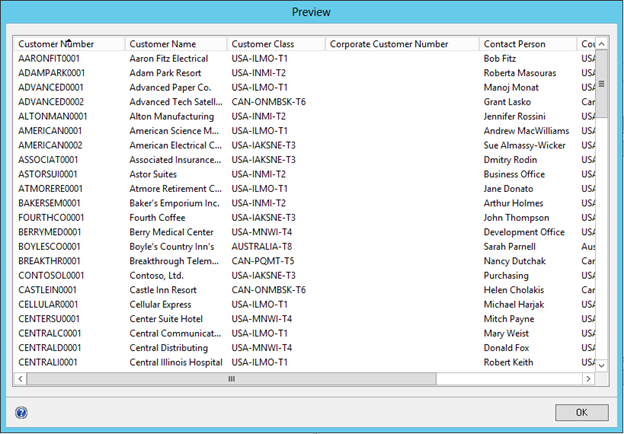The height and width of the screenshot is (434, 624).
Task: Click ASTORSUI0001 in the list
Action: (48, 174)
